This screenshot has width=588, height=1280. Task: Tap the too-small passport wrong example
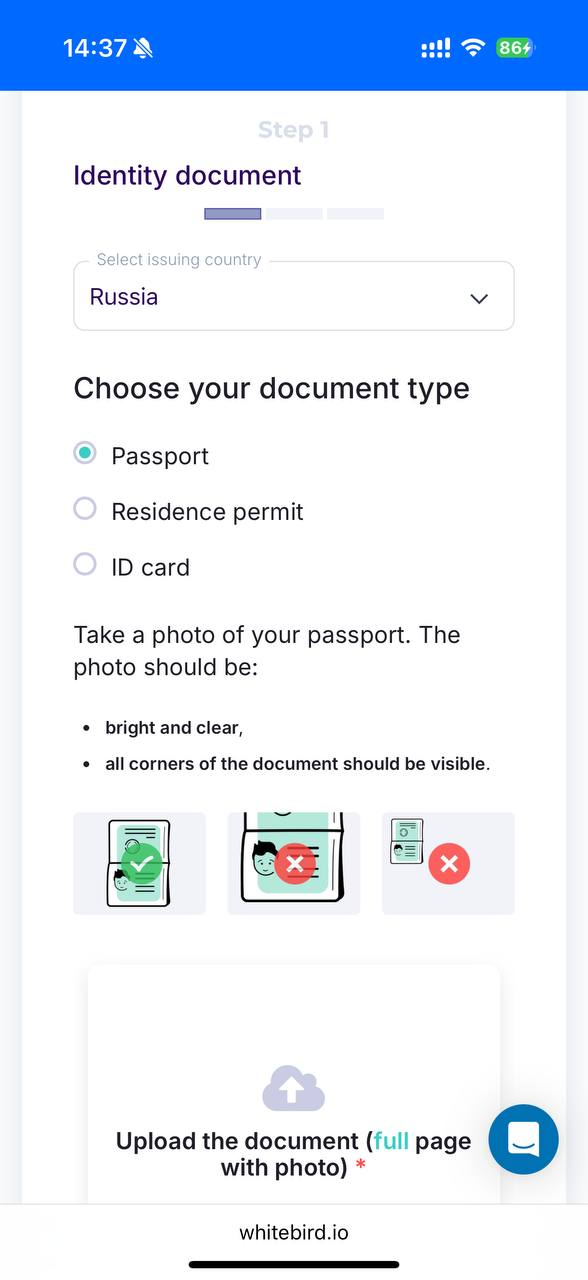coord(448,863)
